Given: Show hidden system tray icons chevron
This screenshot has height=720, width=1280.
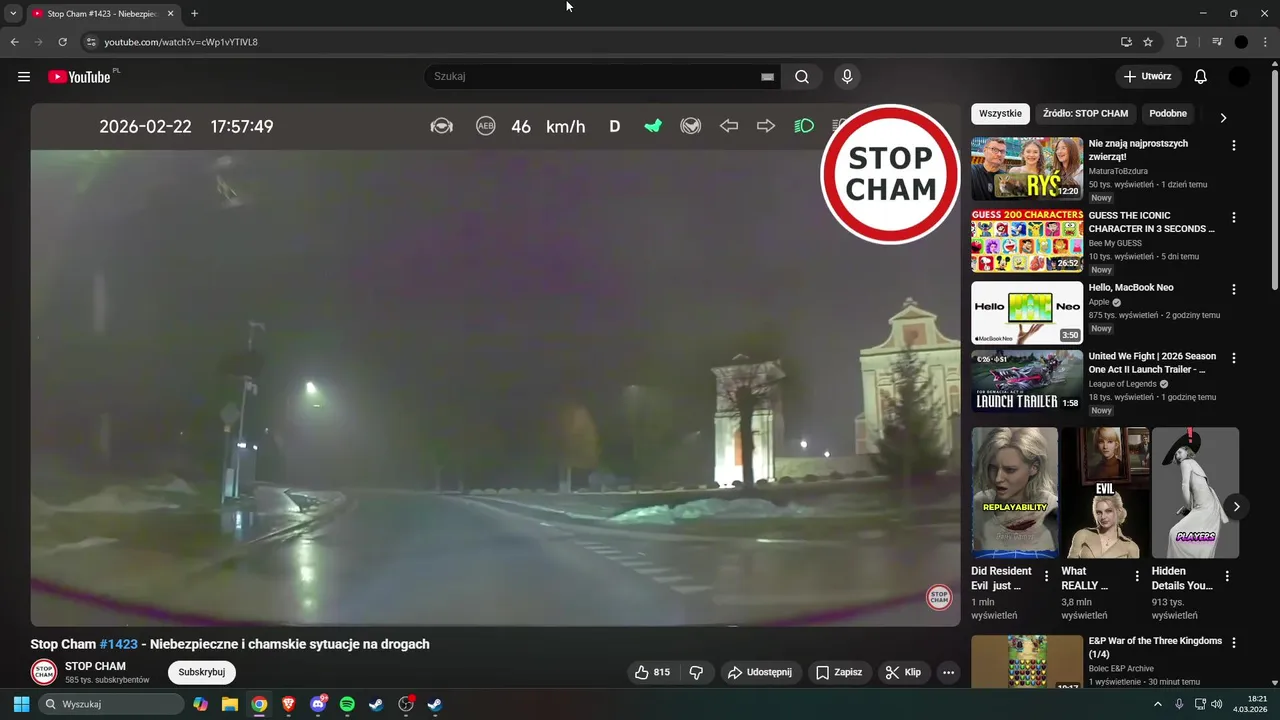Looking at the screenshot, I should point(1158,704).
